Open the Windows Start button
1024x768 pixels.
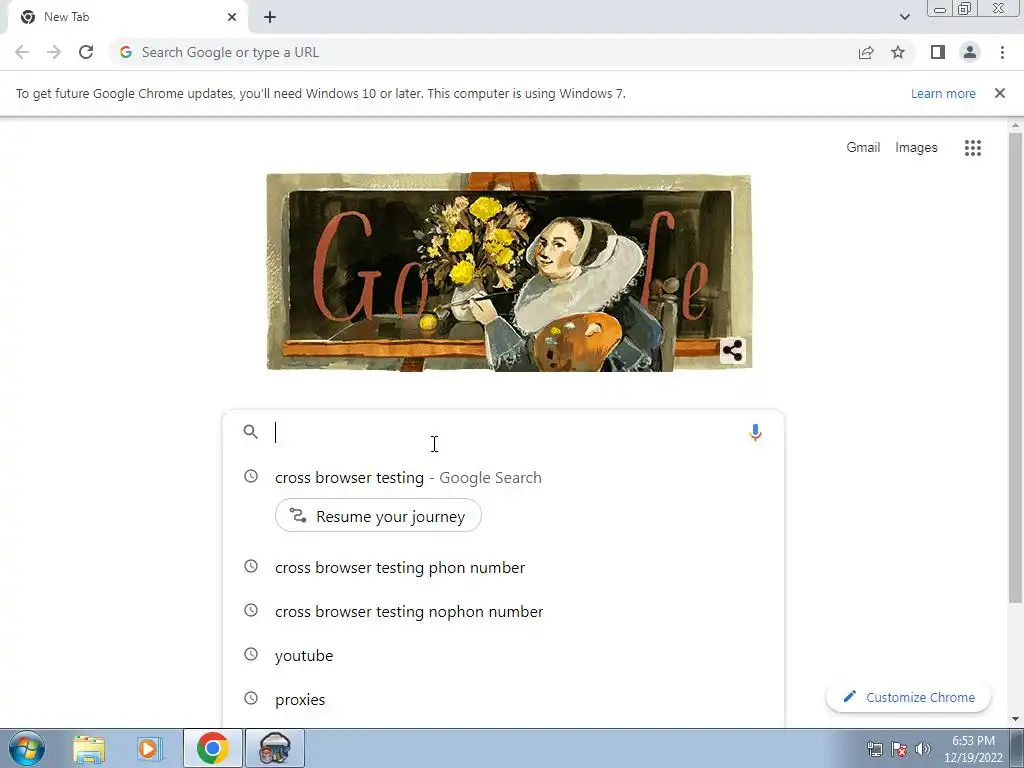click(26, 748)
